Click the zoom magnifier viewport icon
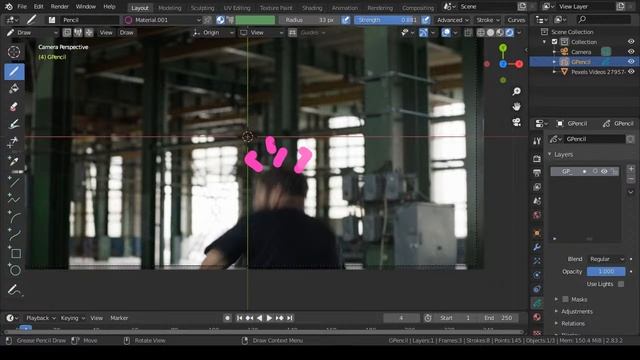640x360 pixels. (516, 92)
